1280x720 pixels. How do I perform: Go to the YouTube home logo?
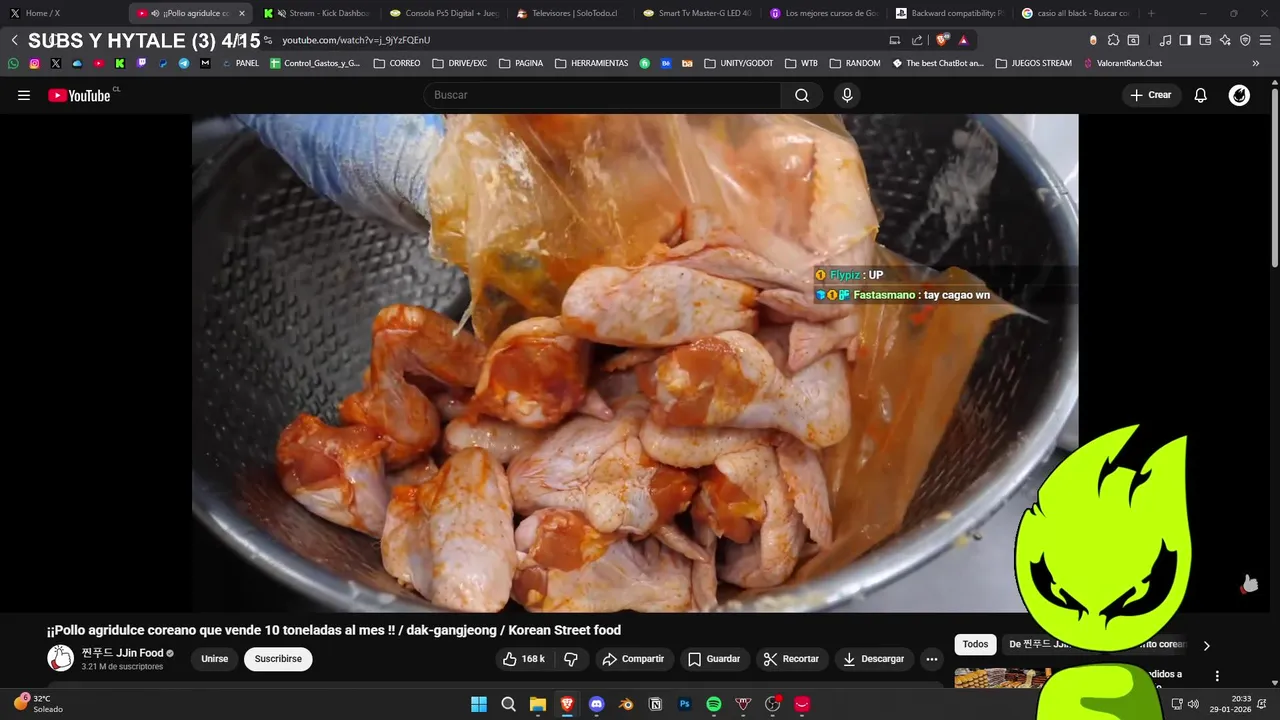(x=80, y=95)
